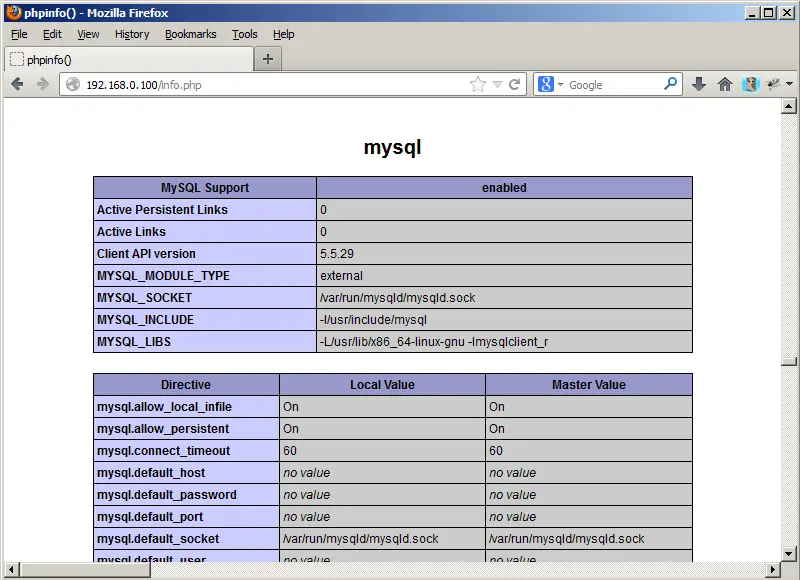
Task: Click the horizontal scrollbar right arrow
Action: click(773, 569)
